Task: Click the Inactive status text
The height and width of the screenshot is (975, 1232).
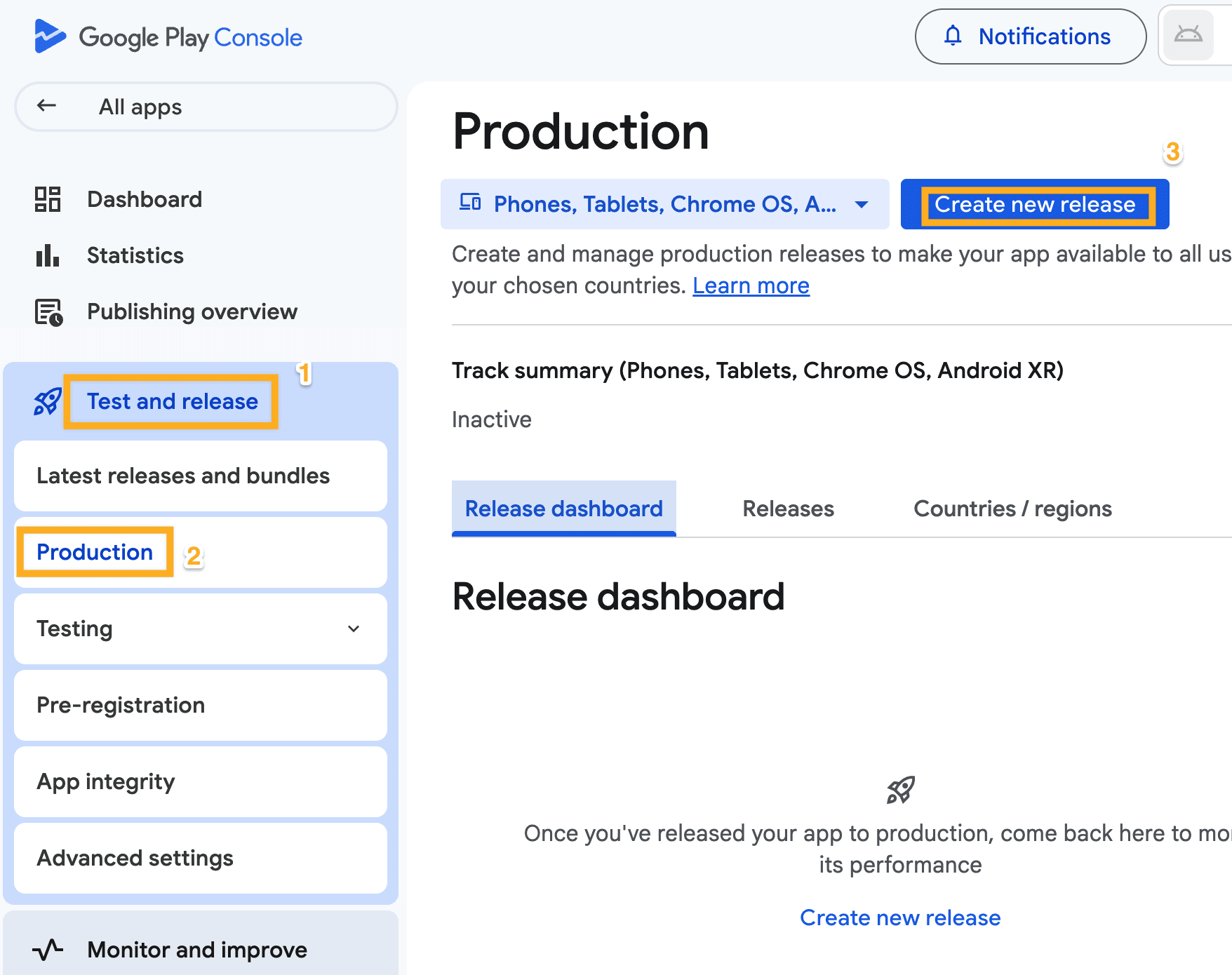Action: point(492,419)
